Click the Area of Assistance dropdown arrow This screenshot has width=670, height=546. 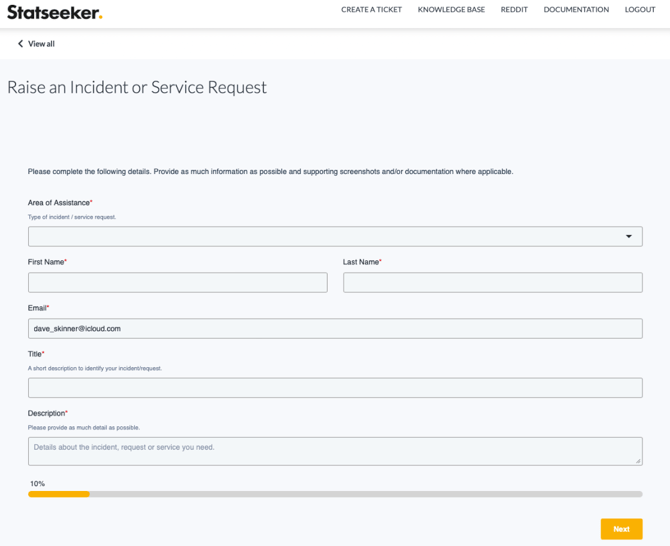coord(629,237)
